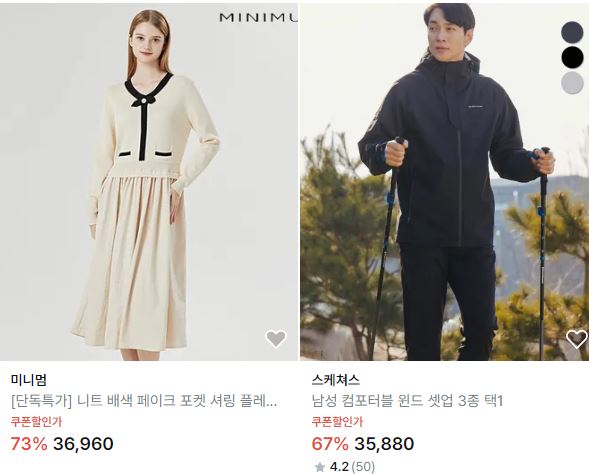Image resolution: width=589 pixels, height=474 pixels.
Task: Choose the black color swatch
Action: 572,57
